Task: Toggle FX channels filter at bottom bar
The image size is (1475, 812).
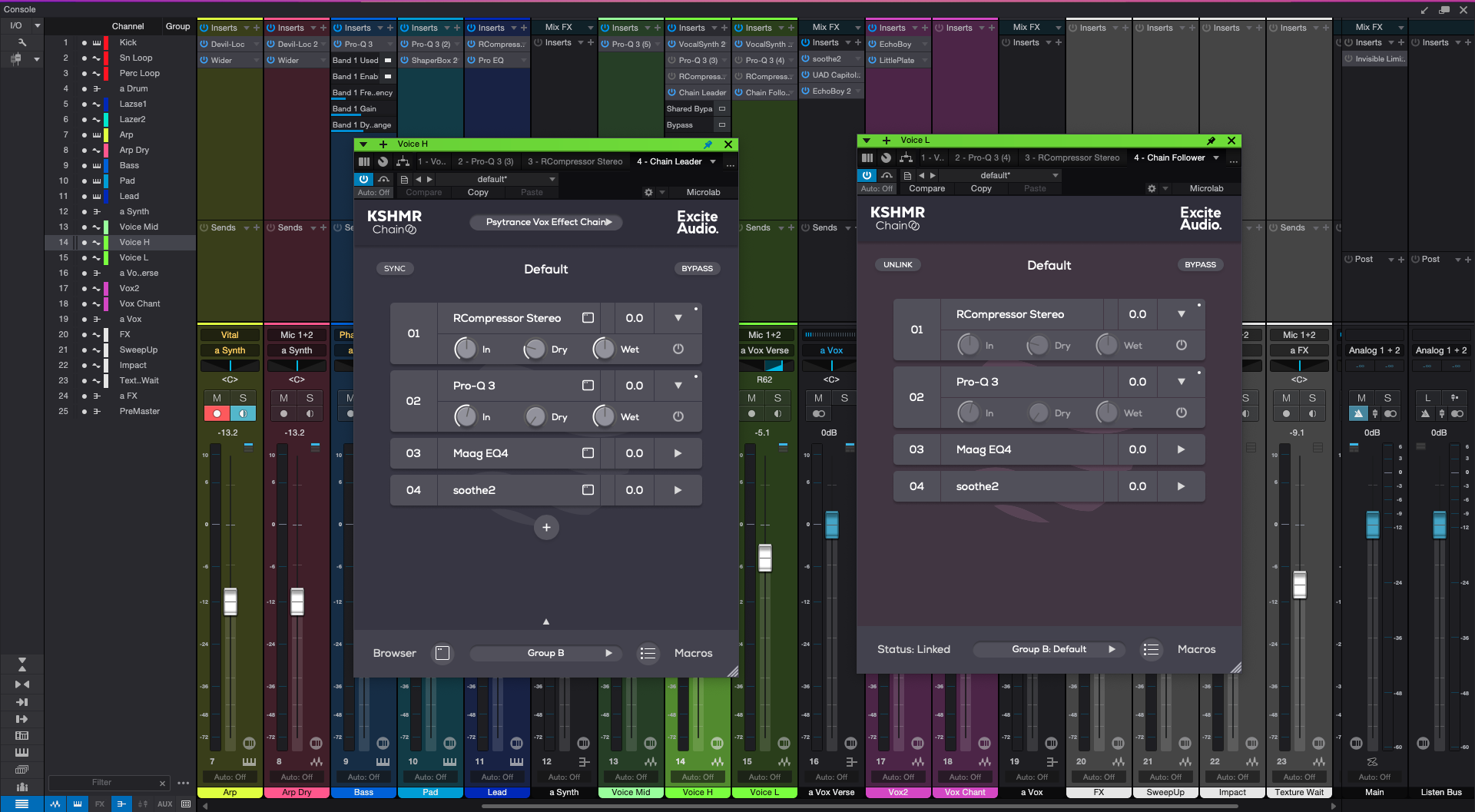Action: pyautogui.click(x=100, y=804)
